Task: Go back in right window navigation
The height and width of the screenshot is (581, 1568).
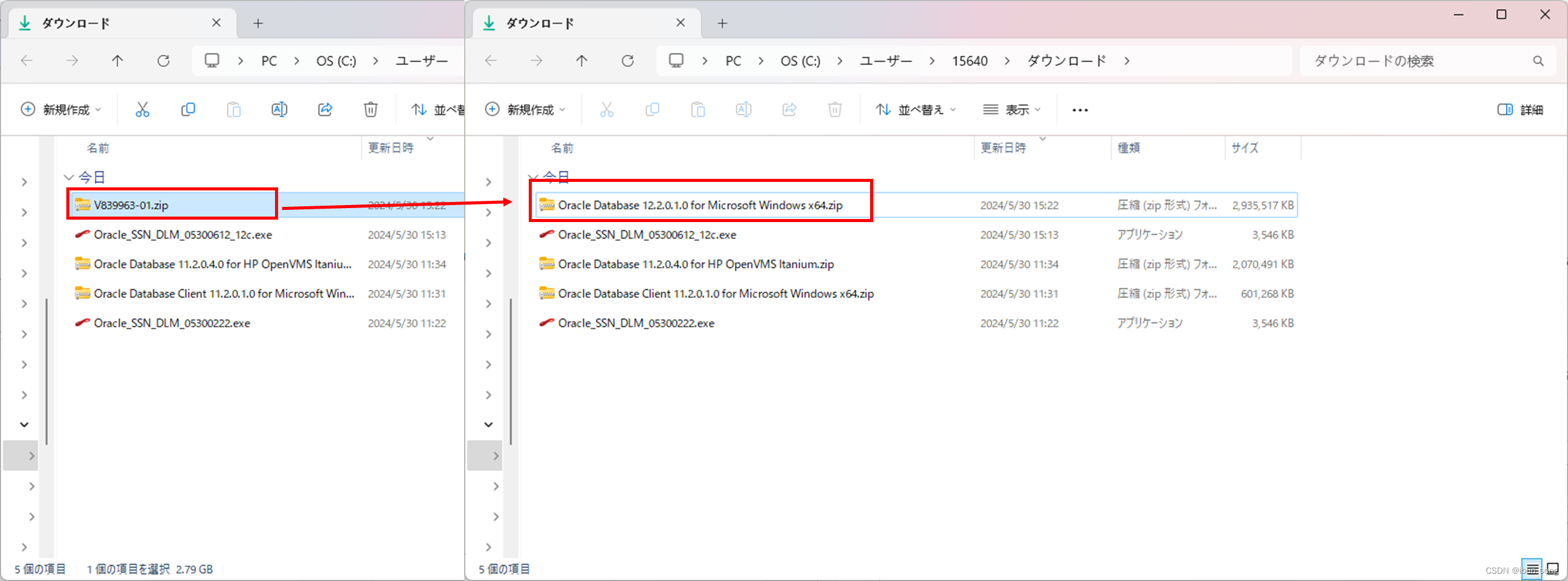Action: tap(491, 61)
